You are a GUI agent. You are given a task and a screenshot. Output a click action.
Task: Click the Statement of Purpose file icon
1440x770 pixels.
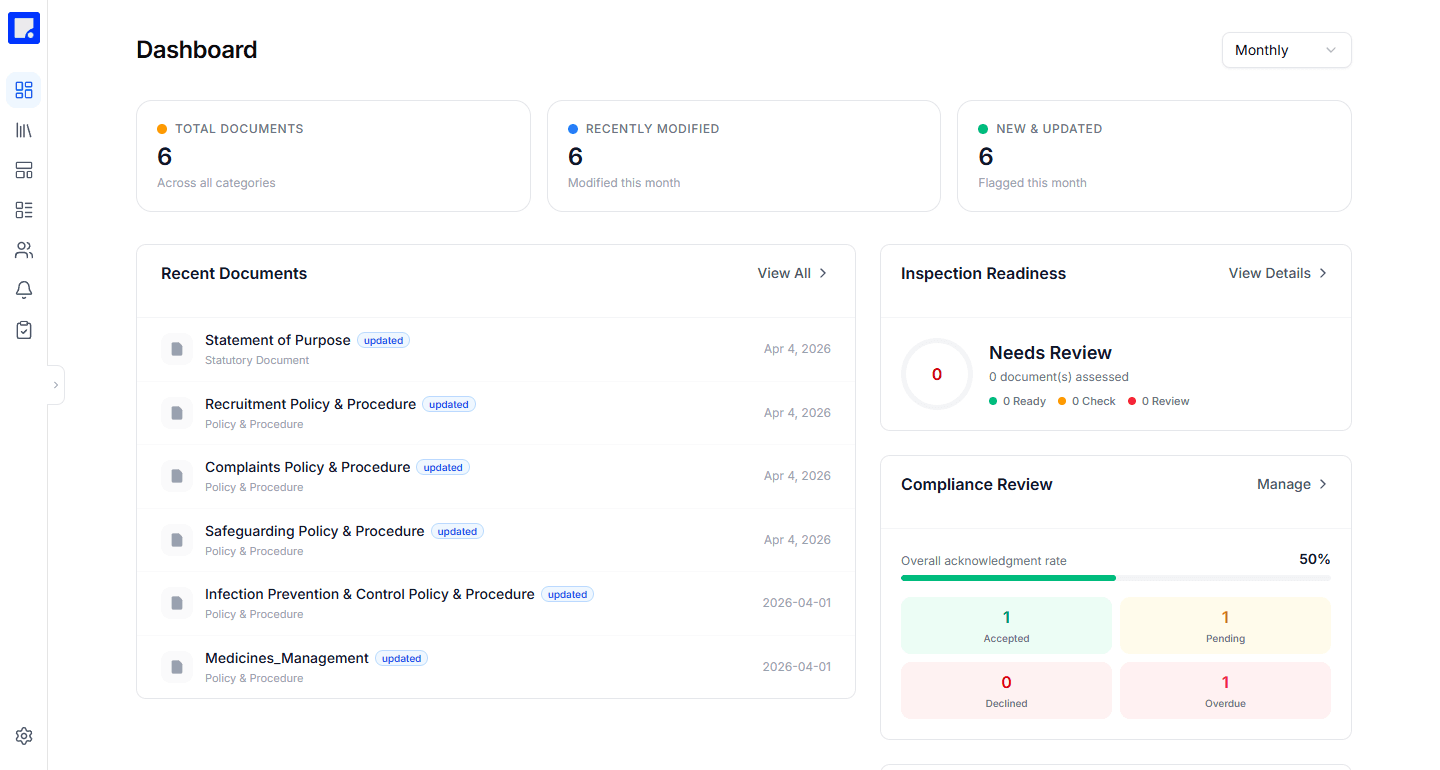coord(177,349)
